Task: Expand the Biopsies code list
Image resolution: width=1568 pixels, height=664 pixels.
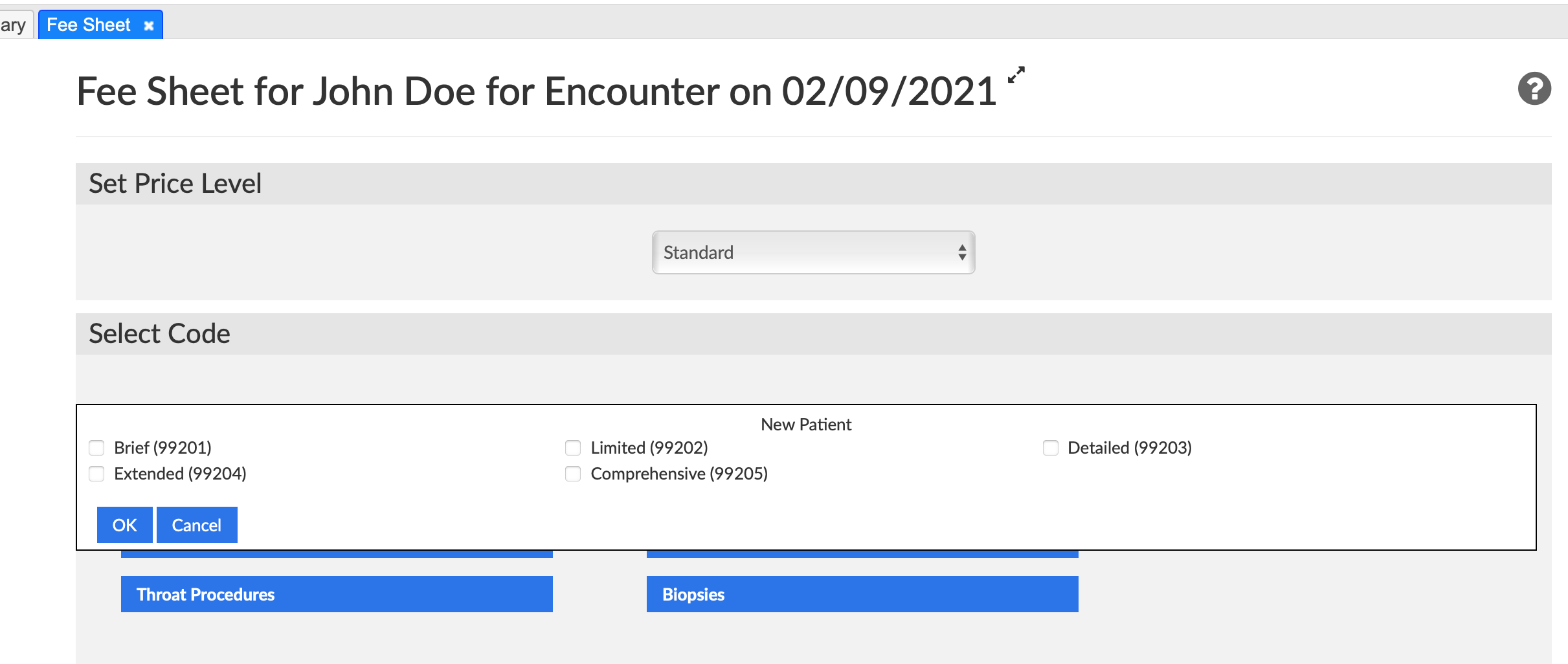Action: coord(862,594)
